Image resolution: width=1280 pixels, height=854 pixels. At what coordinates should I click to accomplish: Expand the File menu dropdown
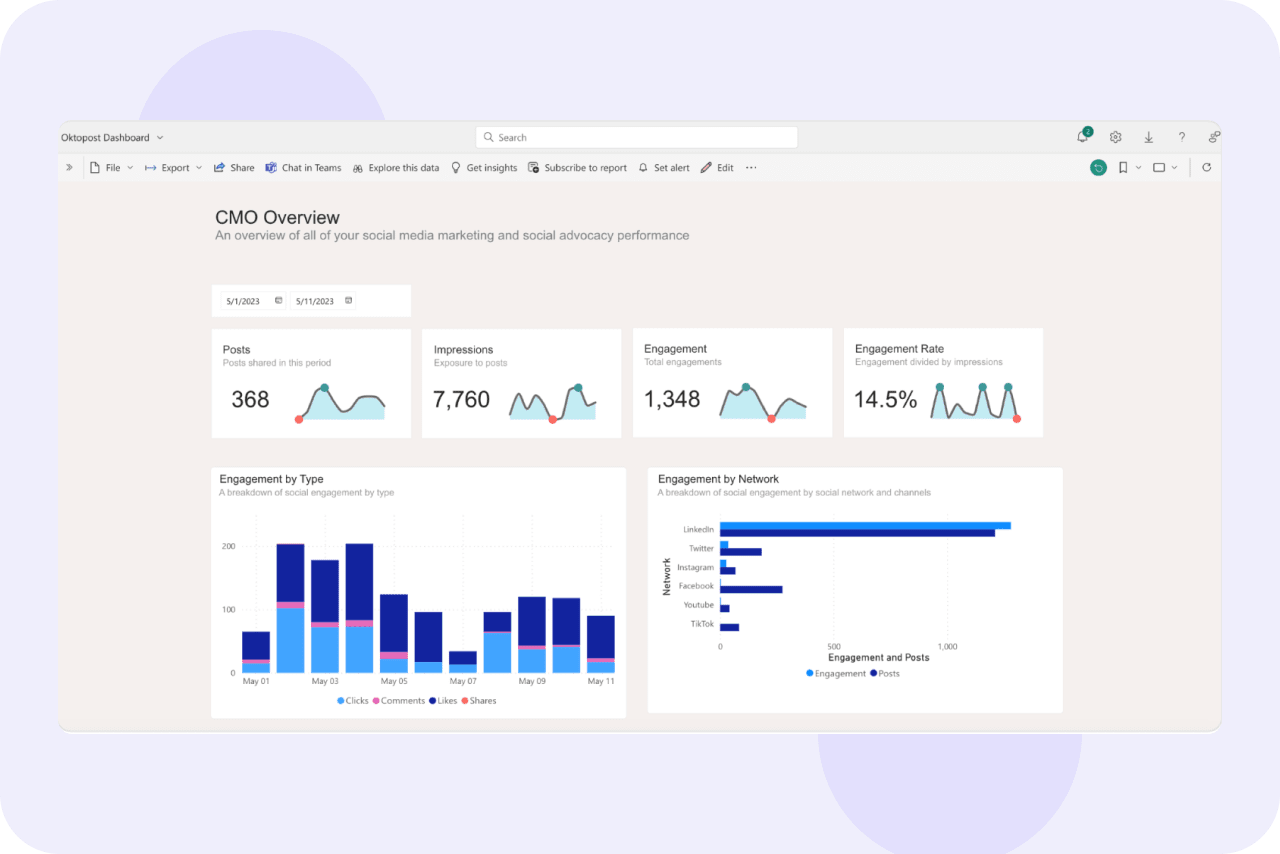[130, 167]
